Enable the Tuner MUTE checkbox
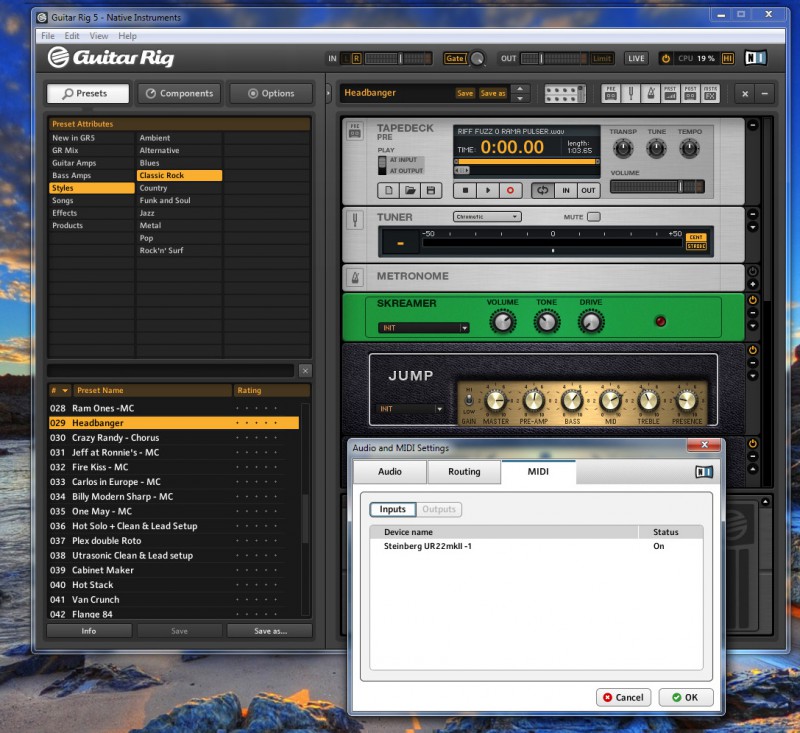Image resolution: width=800 pixels, height=733 pixels. click(594, 217)
